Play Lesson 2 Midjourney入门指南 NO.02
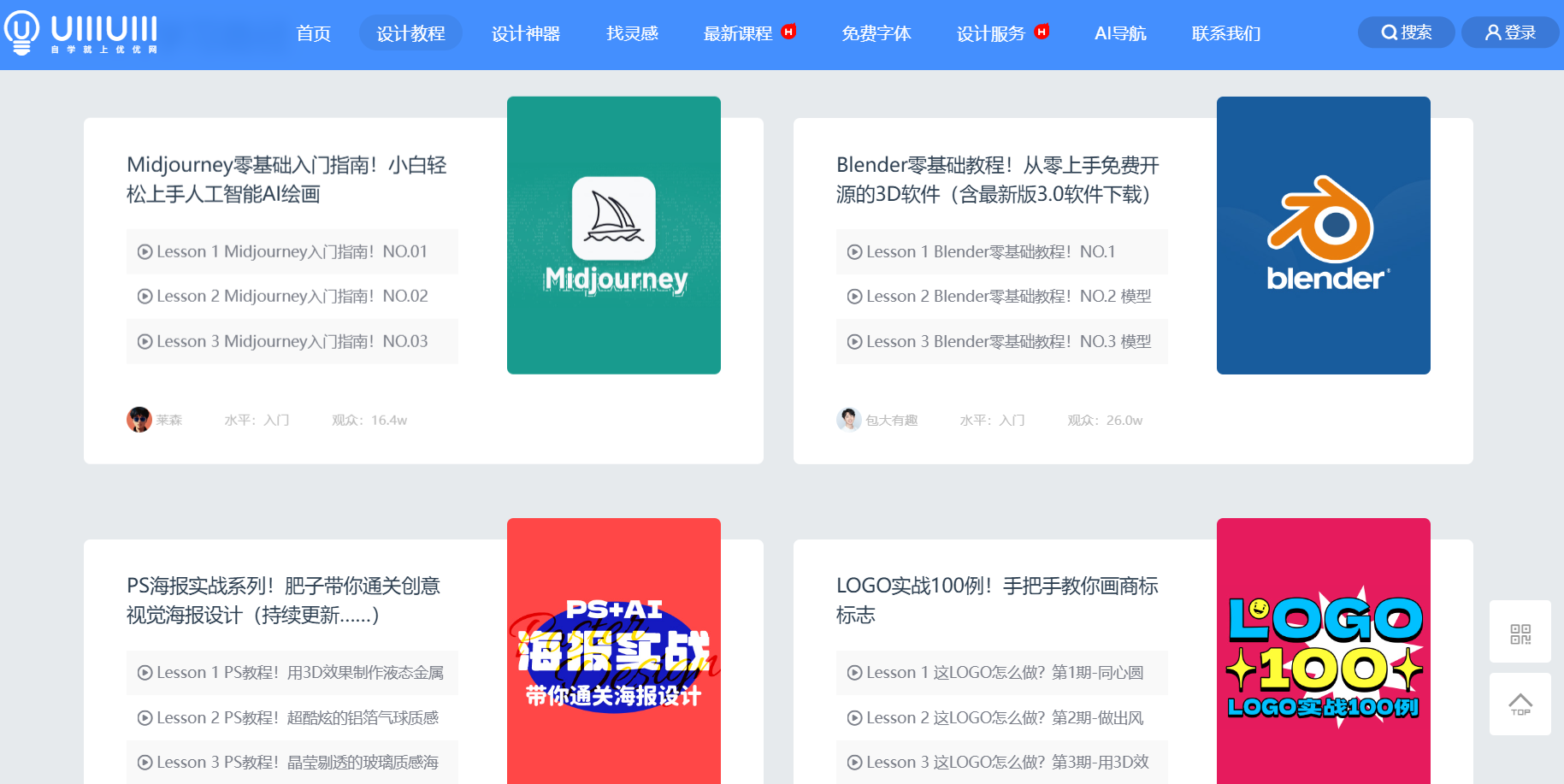 (x=292, y=296)
